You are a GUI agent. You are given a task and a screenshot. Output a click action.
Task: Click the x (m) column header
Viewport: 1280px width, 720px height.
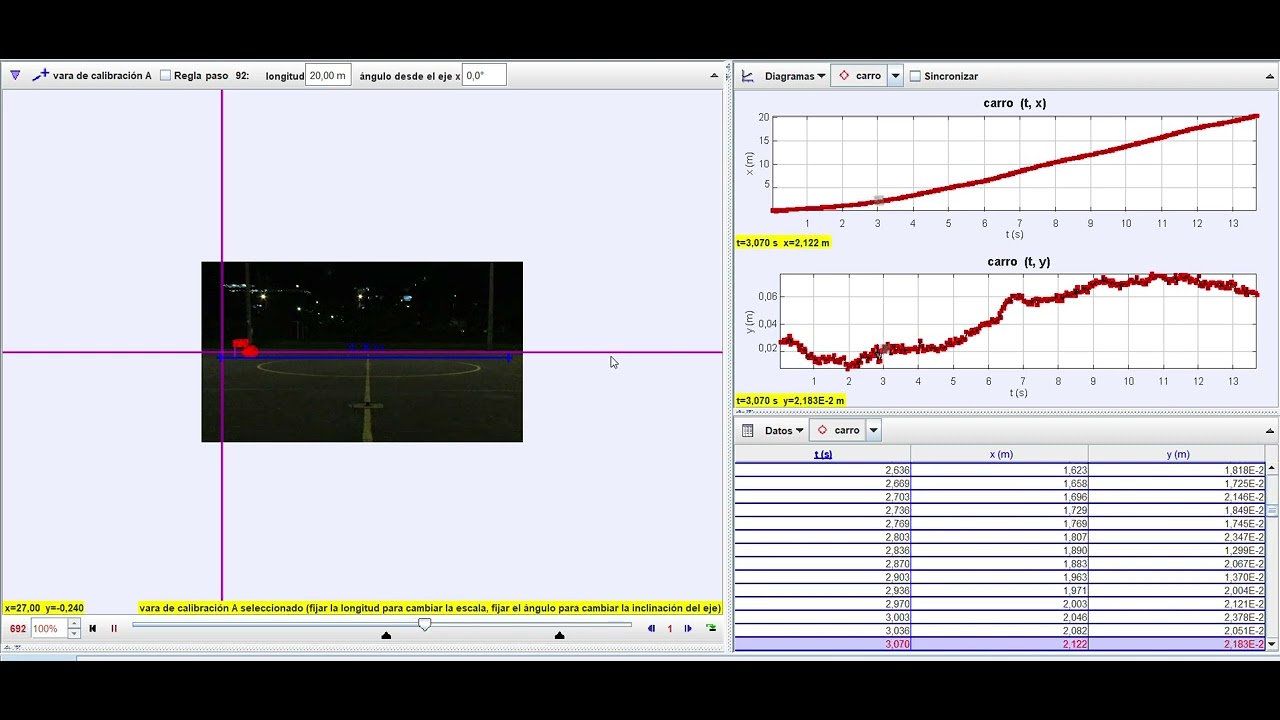[x=1000, y=454]
